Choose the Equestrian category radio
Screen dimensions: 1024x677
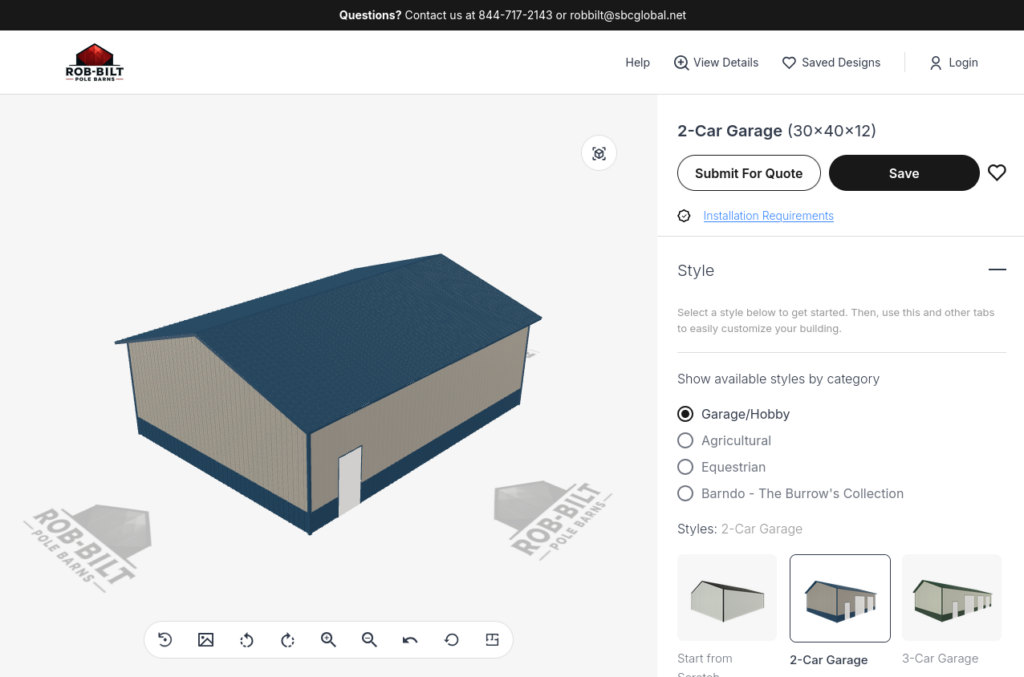685,467
